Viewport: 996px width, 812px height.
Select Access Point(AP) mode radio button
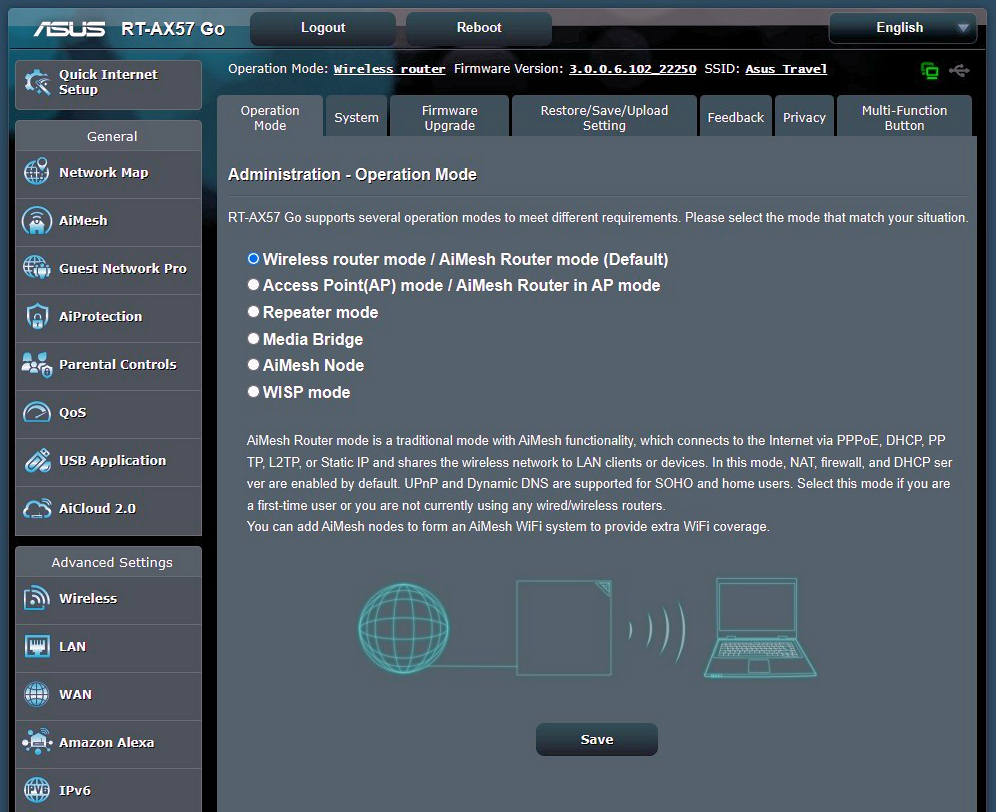click(254, 285)
